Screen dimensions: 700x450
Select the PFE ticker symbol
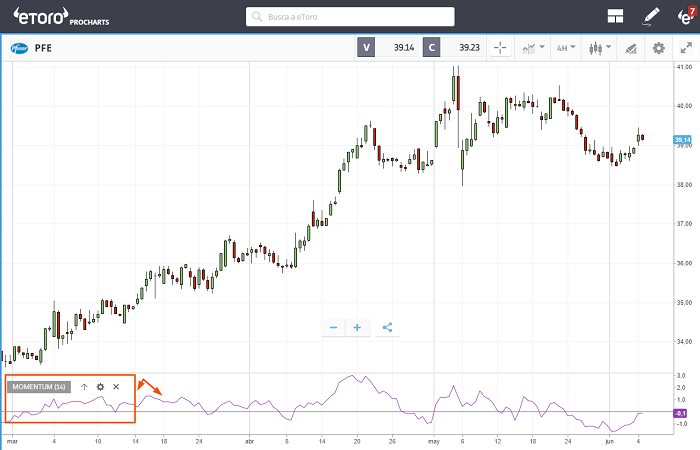click(43, 48)
